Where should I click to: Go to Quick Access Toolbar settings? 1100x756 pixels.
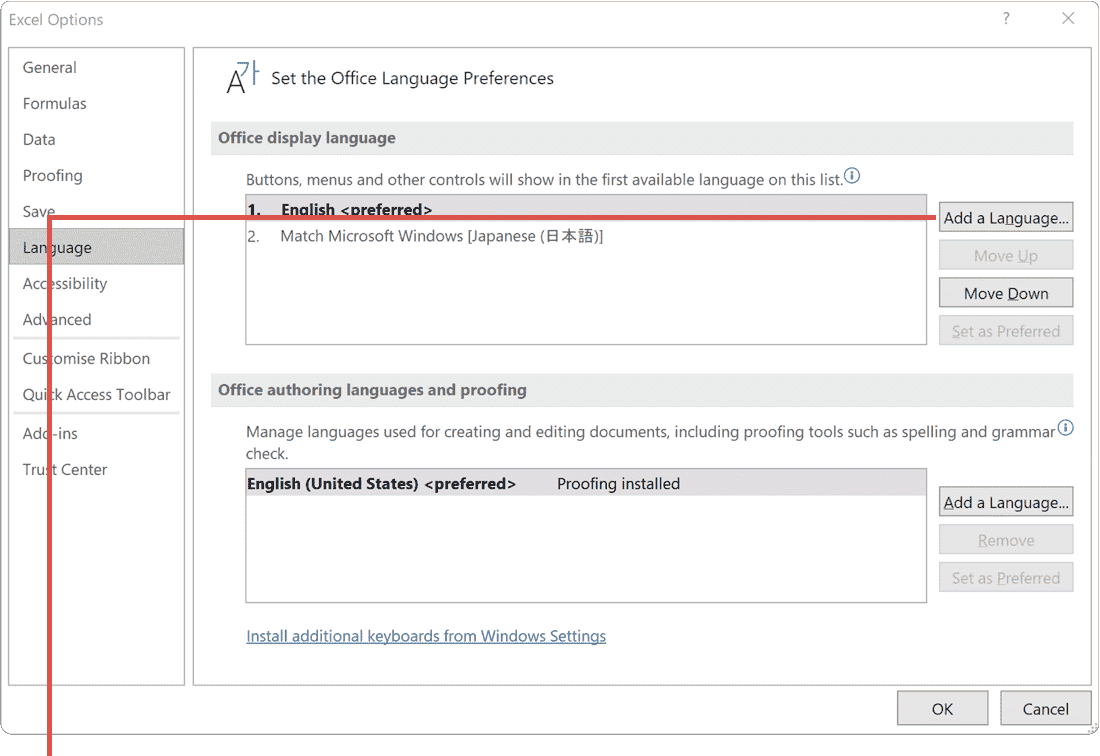pyautogui.click(x=97, y=394)
